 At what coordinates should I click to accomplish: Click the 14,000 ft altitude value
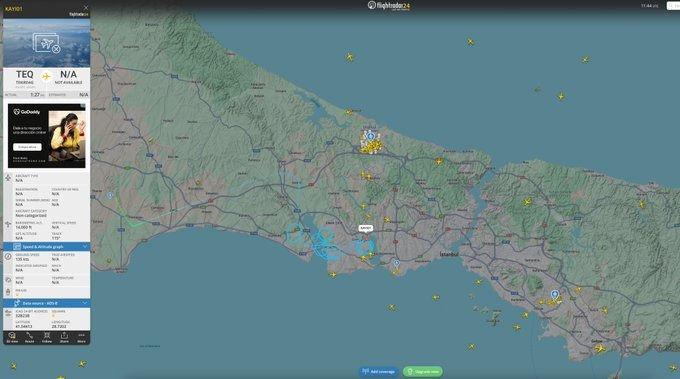click(23, 227)
